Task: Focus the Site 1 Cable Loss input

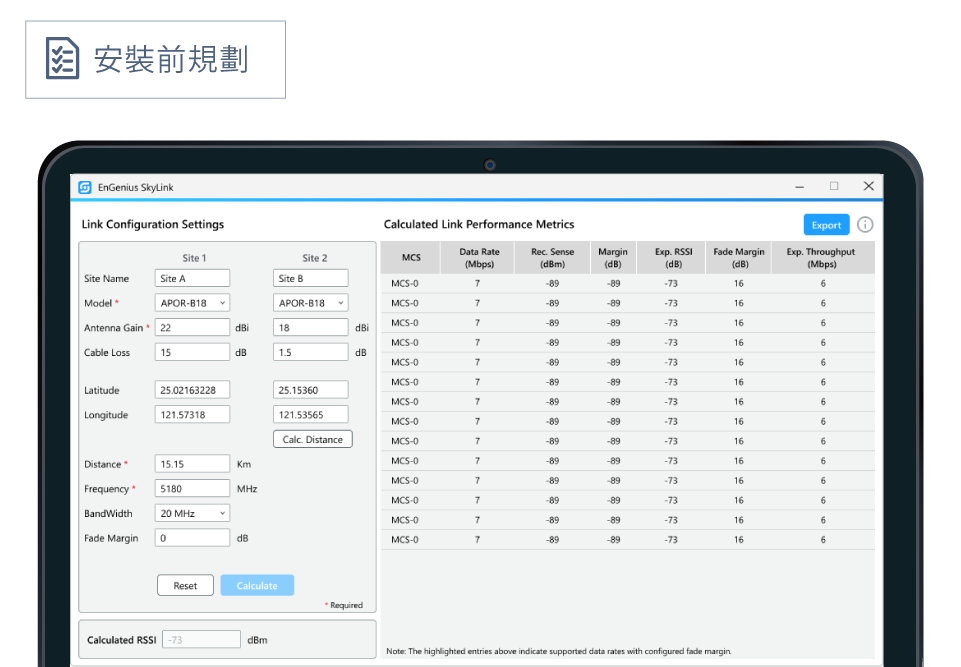Action: point(193,352)
